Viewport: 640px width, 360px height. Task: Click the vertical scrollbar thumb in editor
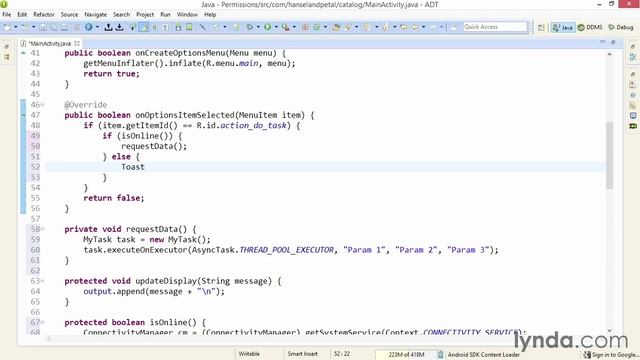609,155
